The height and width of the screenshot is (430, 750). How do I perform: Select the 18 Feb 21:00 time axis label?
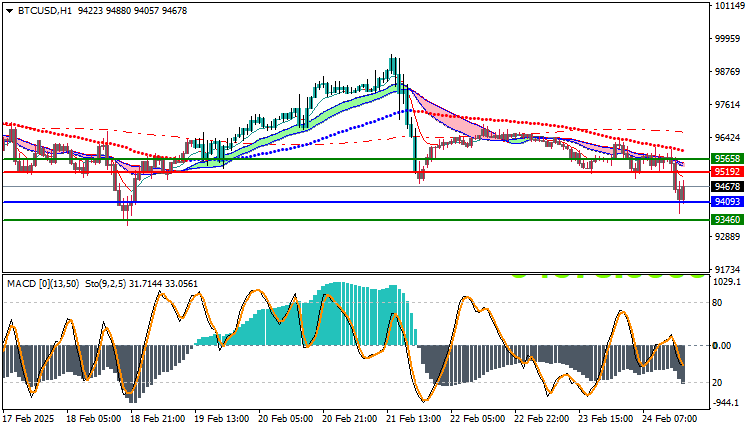coord(157,419)
